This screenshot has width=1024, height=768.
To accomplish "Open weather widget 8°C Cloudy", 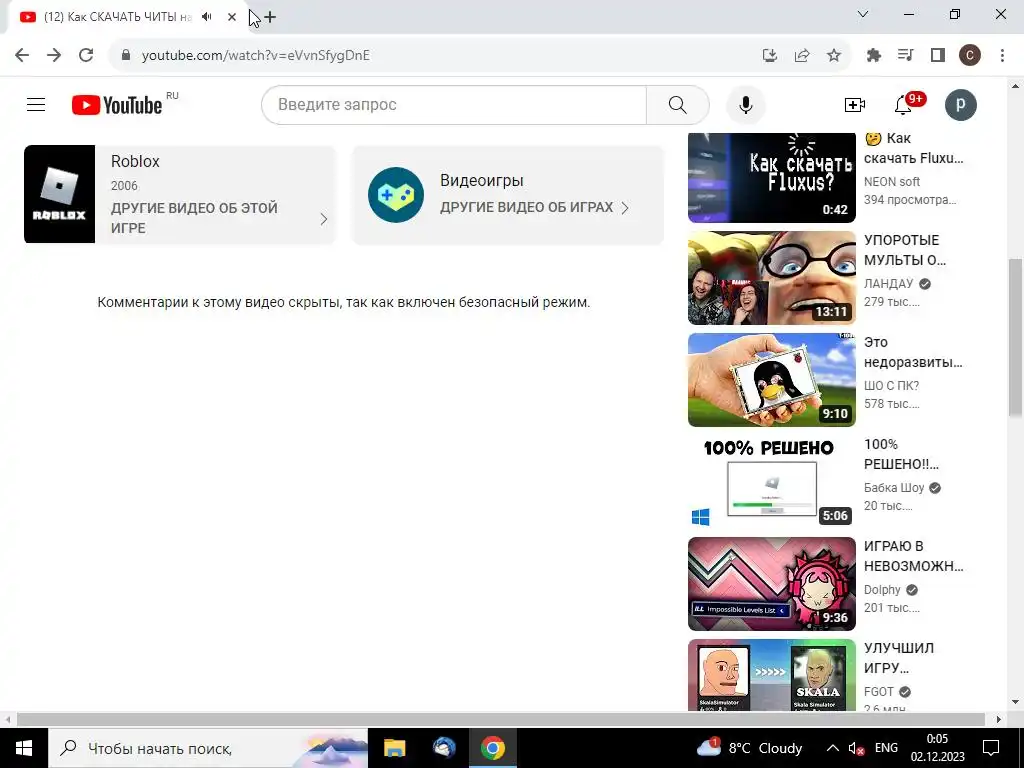I will pos(749,748).
